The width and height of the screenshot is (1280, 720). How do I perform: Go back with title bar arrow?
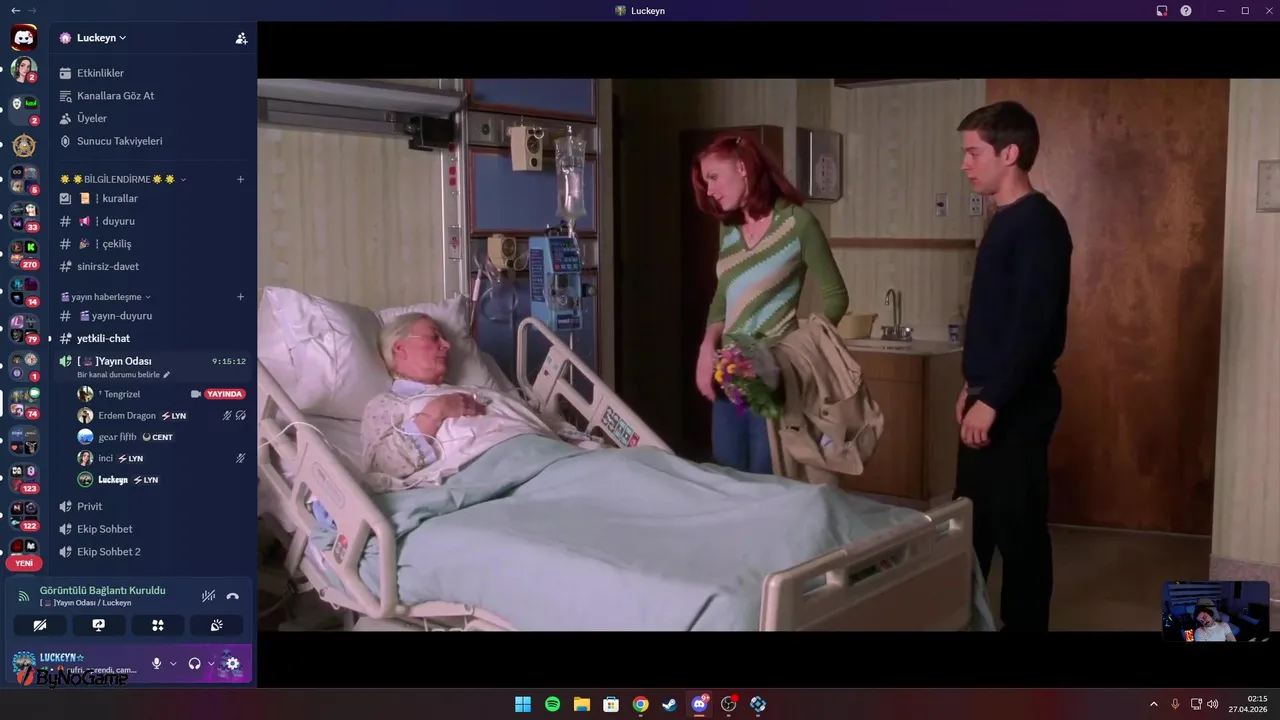click(15, 10)
